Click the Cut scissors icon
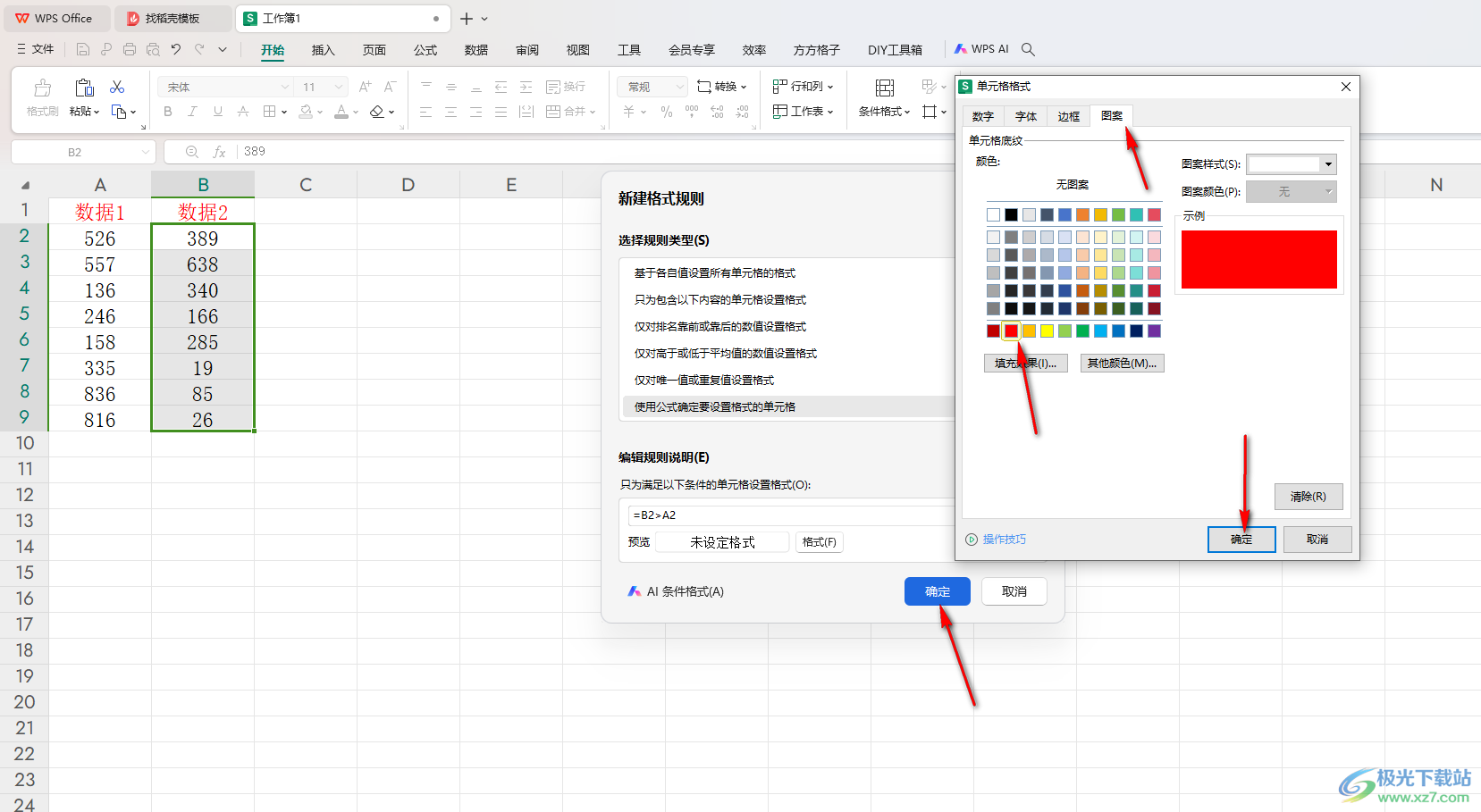This screenshot has height=812, width=1481. click(117, 87)
